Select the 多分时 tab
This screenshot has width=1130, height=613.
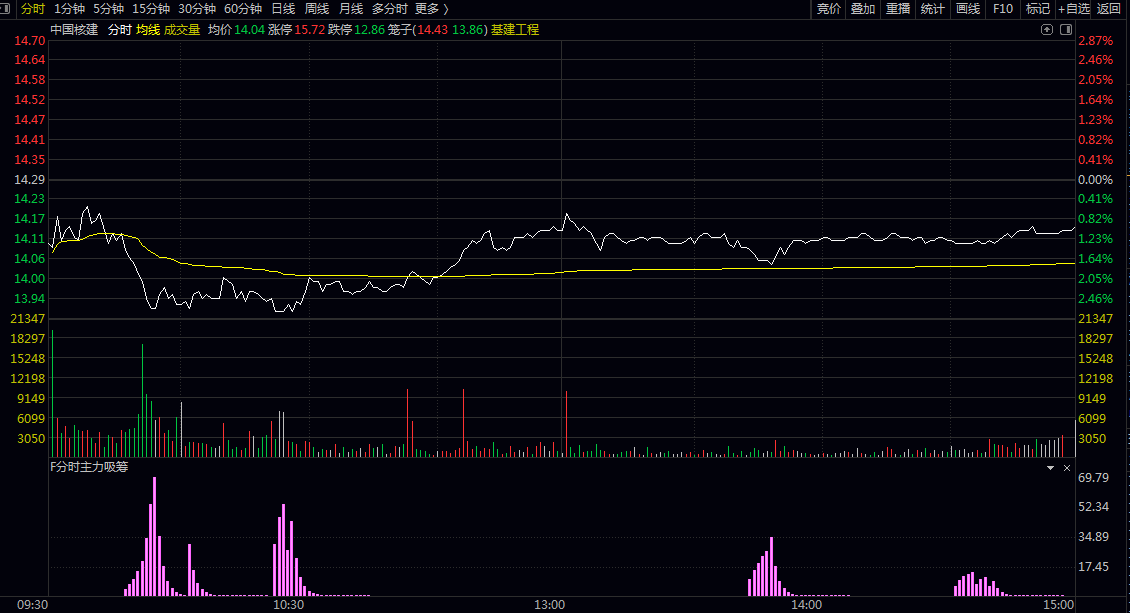tap(389, 9)
